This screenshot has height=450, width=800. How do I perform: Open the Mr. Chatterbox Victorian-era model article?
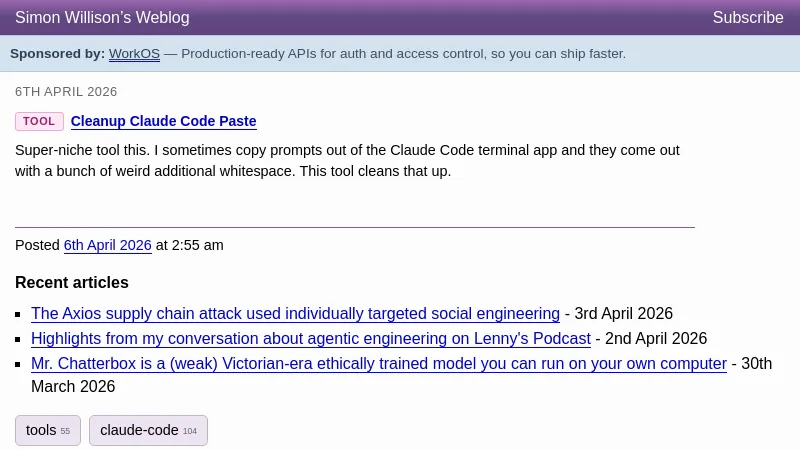pos(378,364)
